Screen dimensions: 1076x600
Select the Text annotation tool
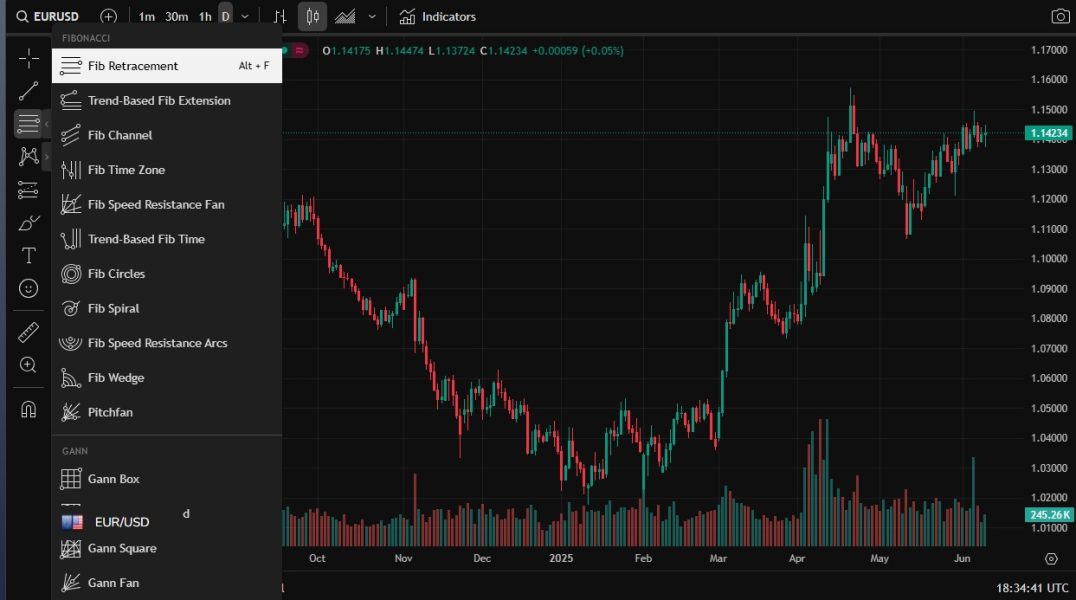(x=28, y=255)
